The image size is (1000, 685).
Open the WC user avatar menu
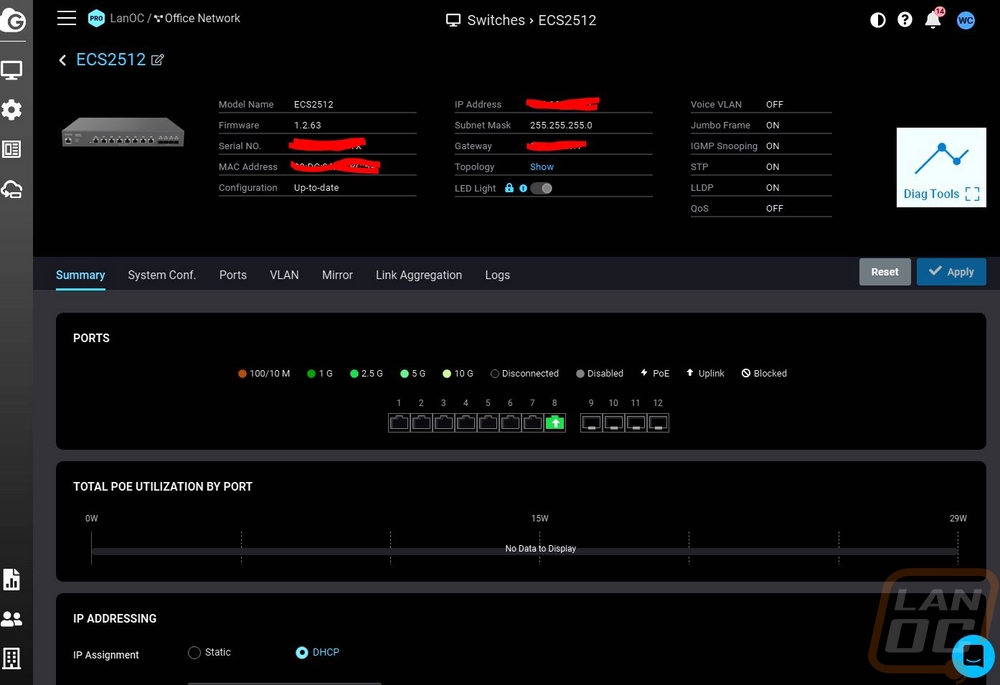click(966, 20)
